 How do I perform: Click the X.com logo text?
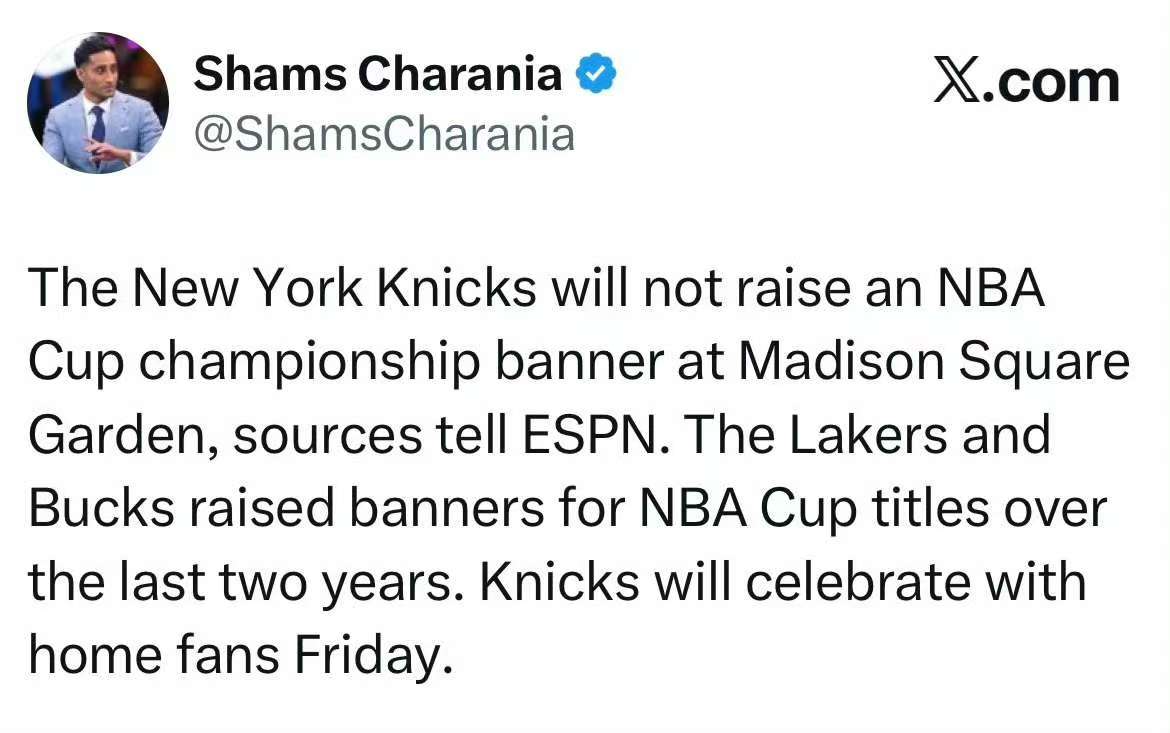(1026, 82)
